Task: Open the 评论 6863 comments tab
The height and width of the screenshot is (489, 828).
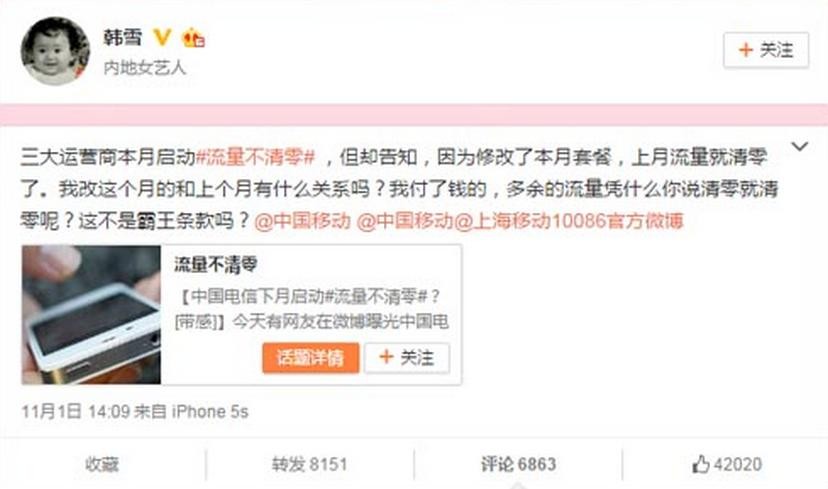Action: [519, 464]
